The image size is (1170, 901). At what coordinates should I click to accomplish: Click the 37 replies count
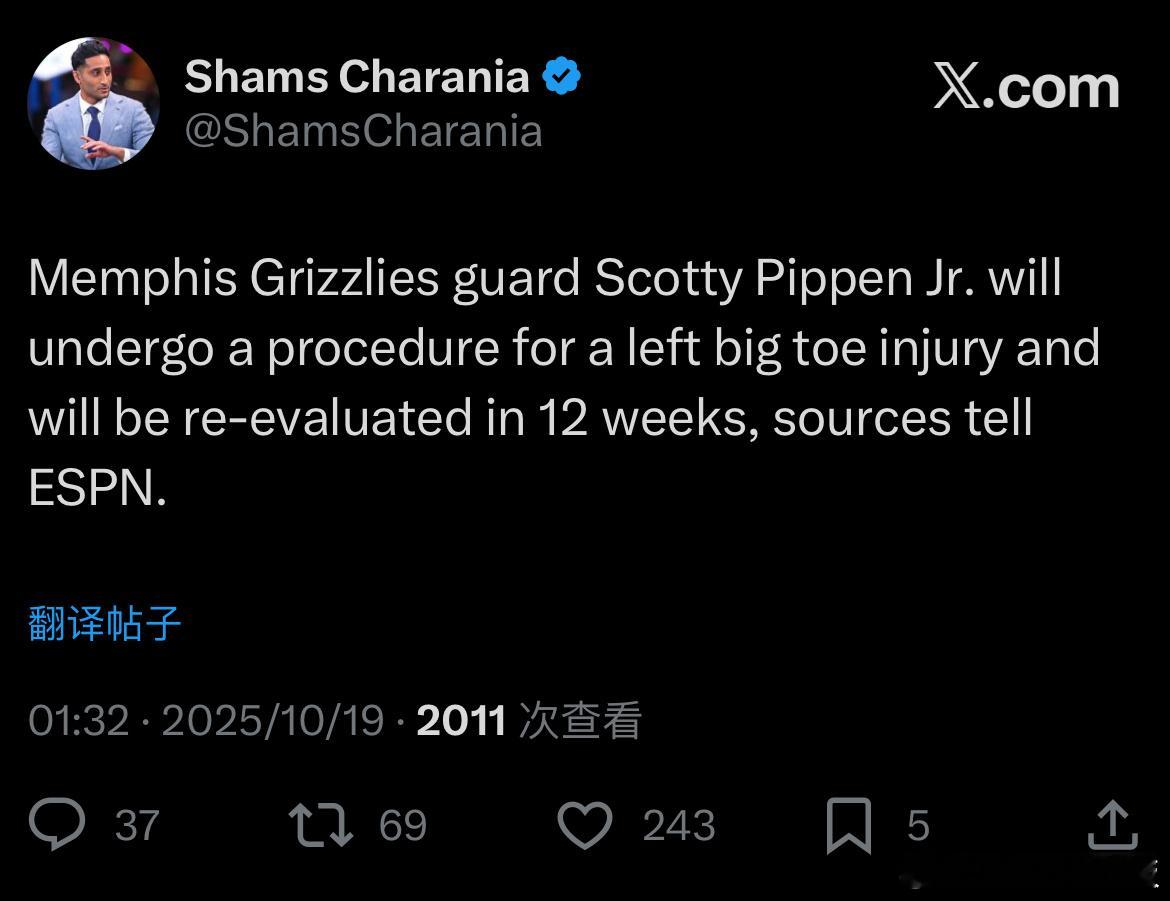pyautogui.click(x=137, y=826)
